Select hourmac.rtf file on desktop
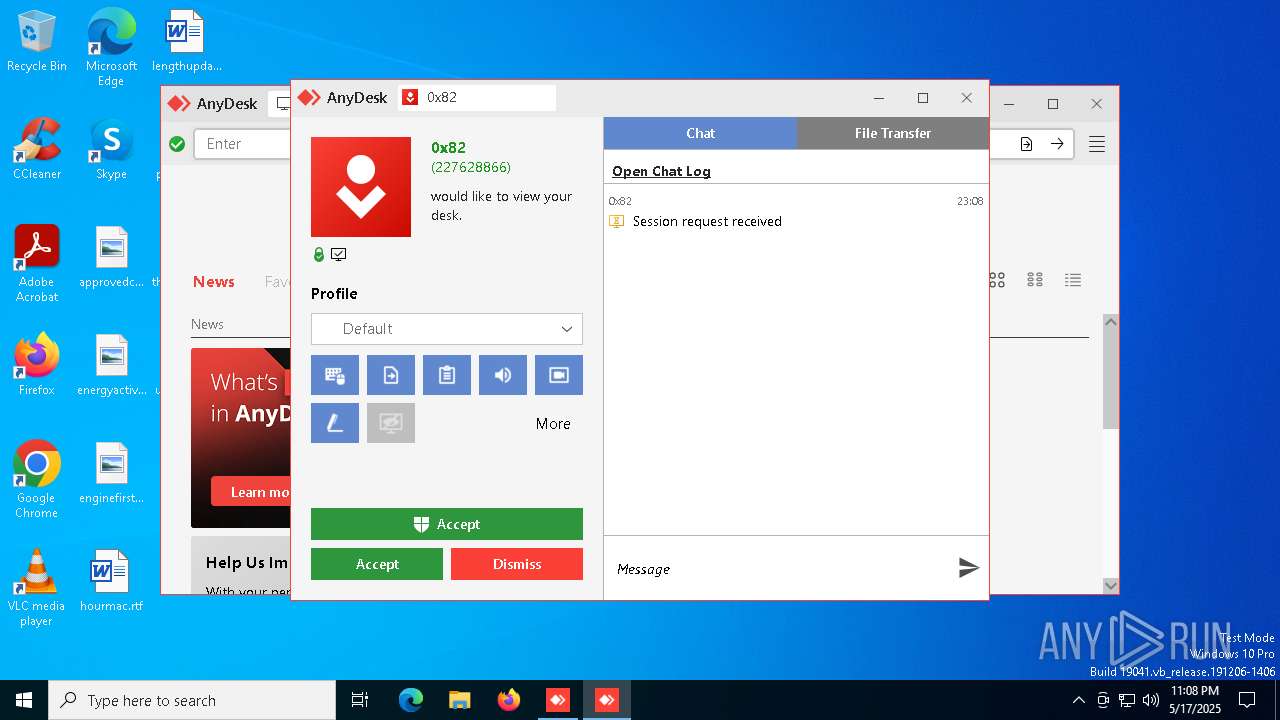The image size is (1280, 720). tap(111, 580)
